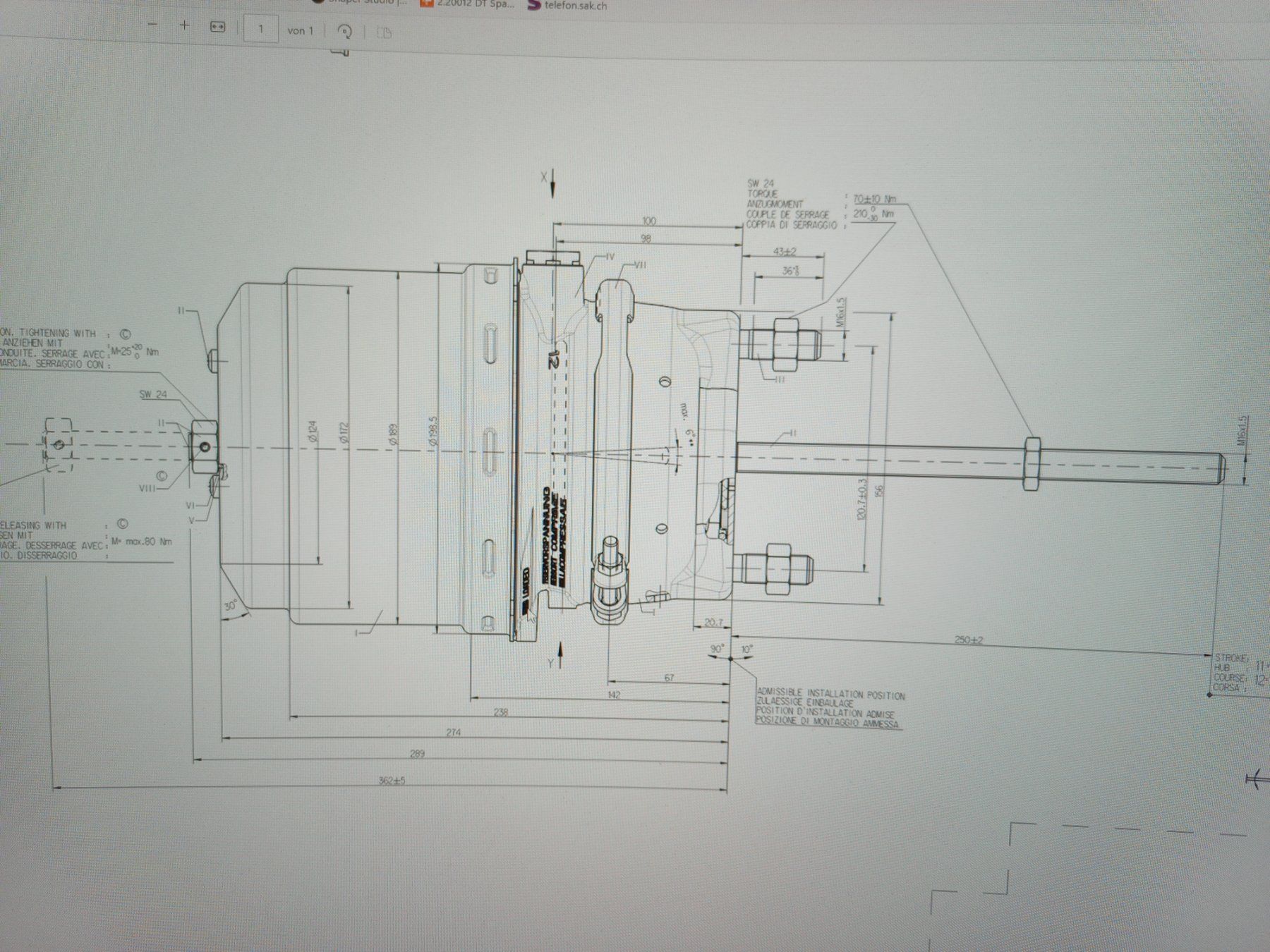The width and height of the screenshot is (1270, 952).
Task: Select the M= max.80 Nm text
Action: click(x=141, y=542)
